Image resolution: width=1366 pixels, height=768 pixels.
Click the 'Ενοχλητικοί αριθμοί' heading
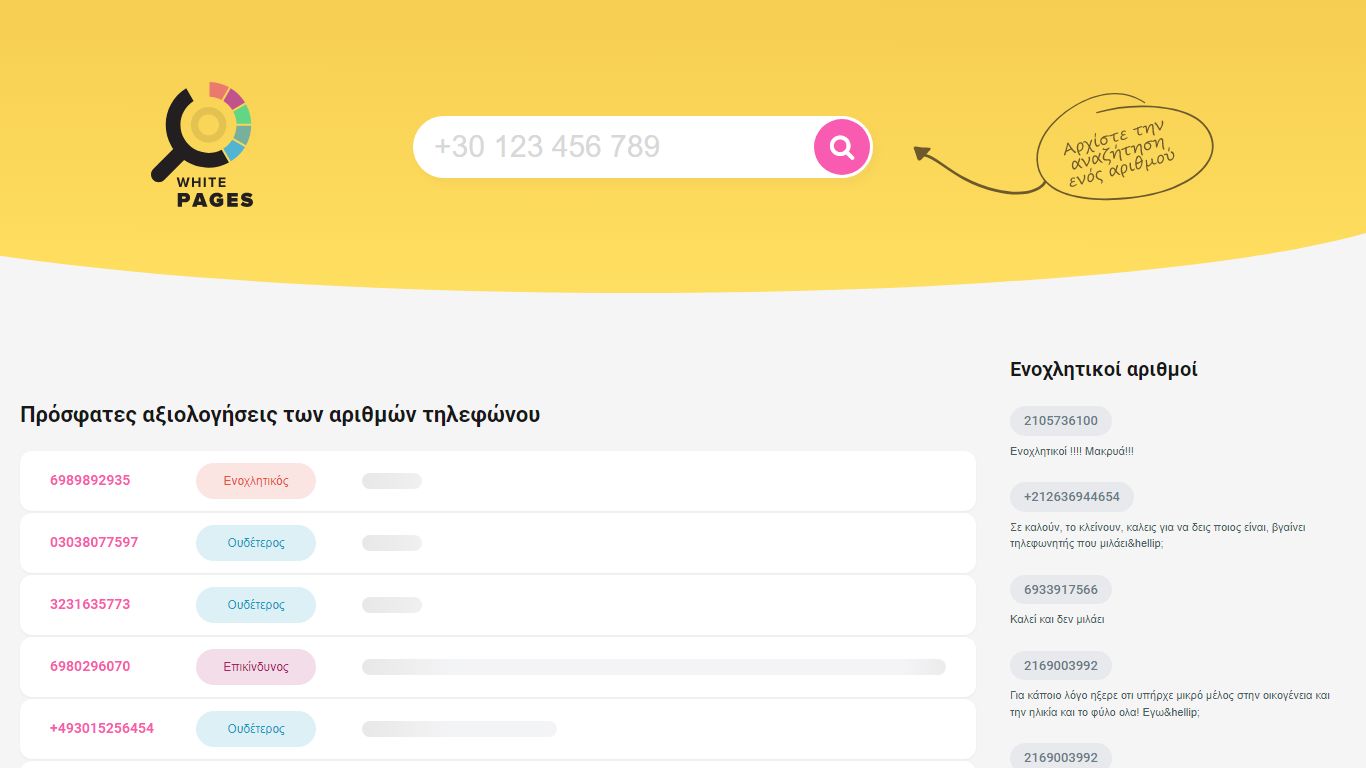(x=1104, y=369)
